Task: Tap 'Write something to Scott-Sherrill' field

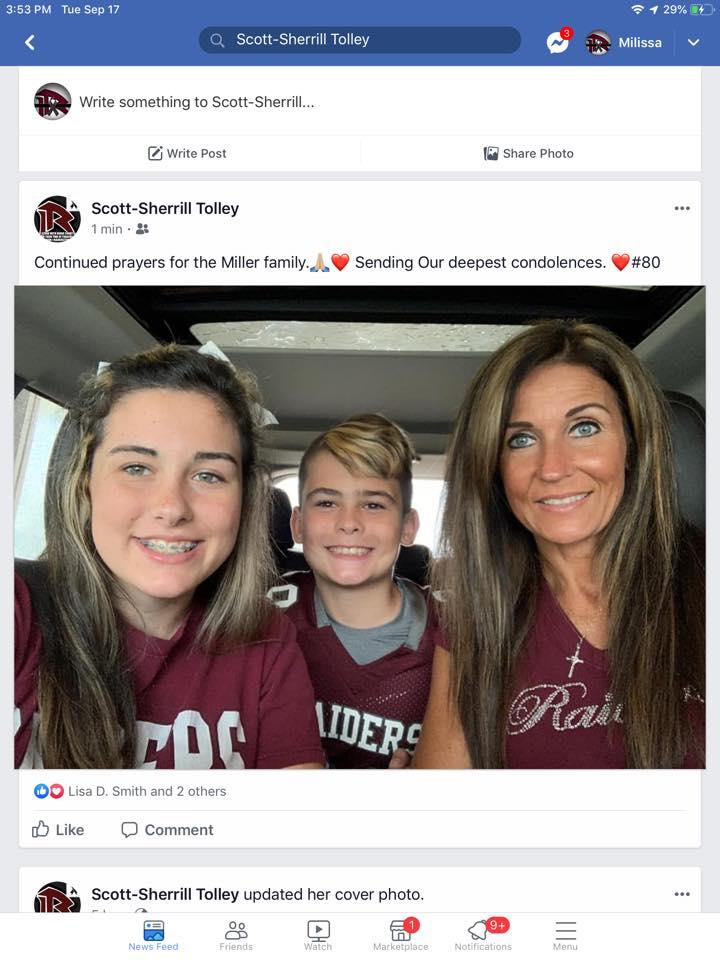Action: tap(197, 102)
